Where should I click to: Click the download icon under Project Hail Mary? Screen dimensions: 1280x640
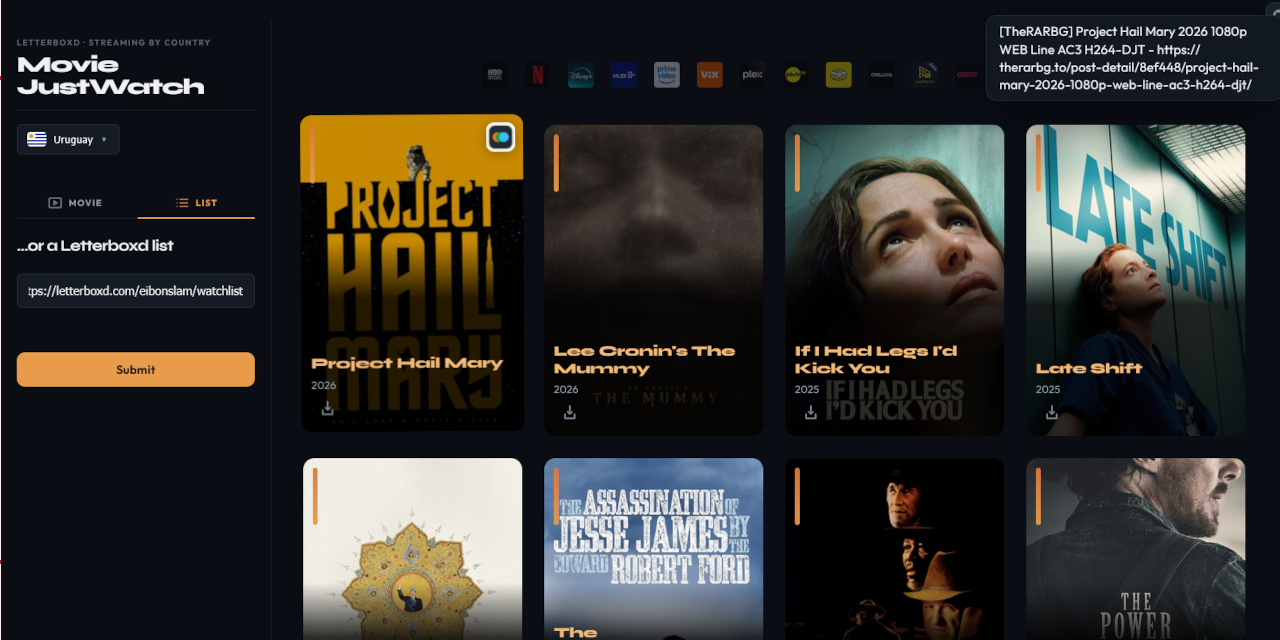[326, 408]
